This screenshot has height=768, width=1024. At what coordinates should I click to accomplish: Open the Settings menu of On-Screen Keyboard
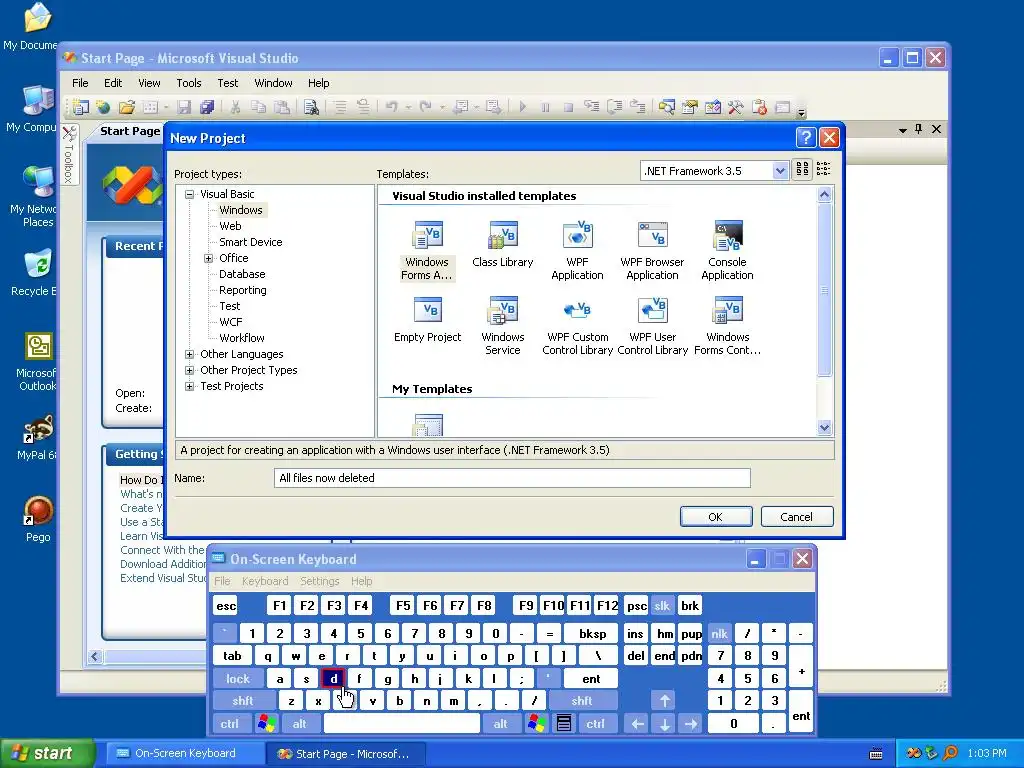(319, 581)
